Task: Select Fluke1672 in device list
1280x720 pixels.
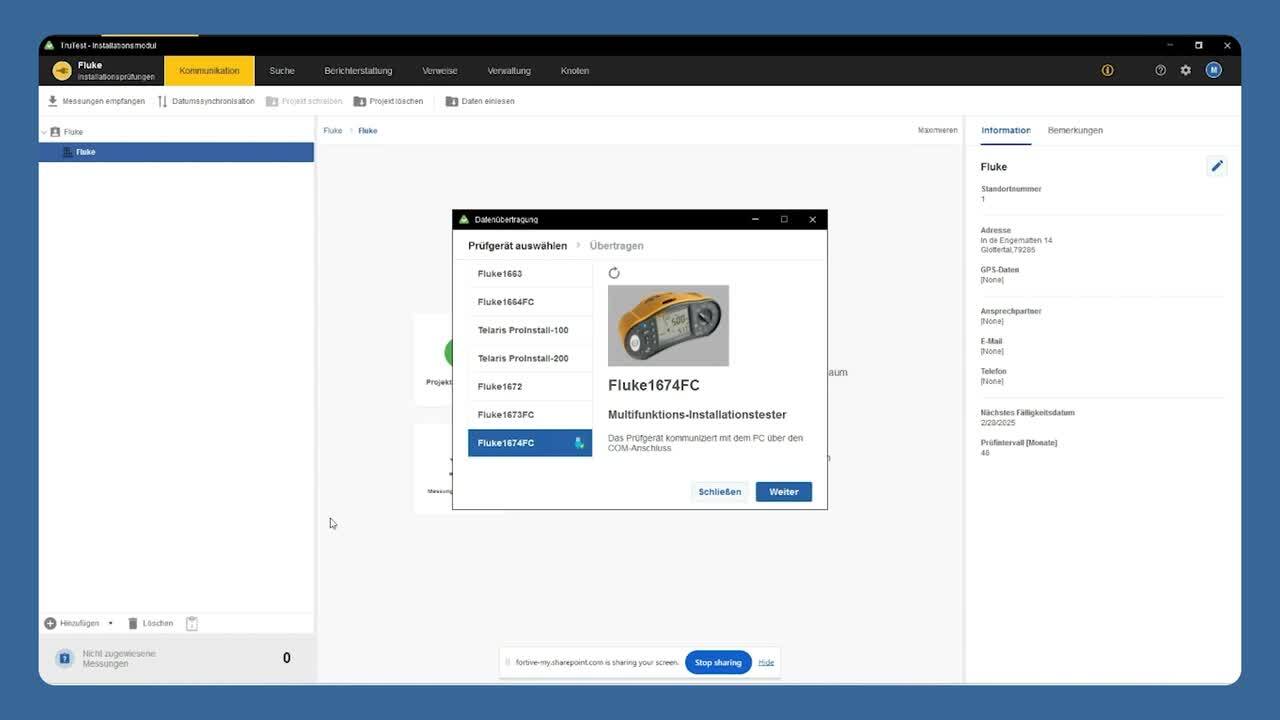Action: tap(530, 386)
